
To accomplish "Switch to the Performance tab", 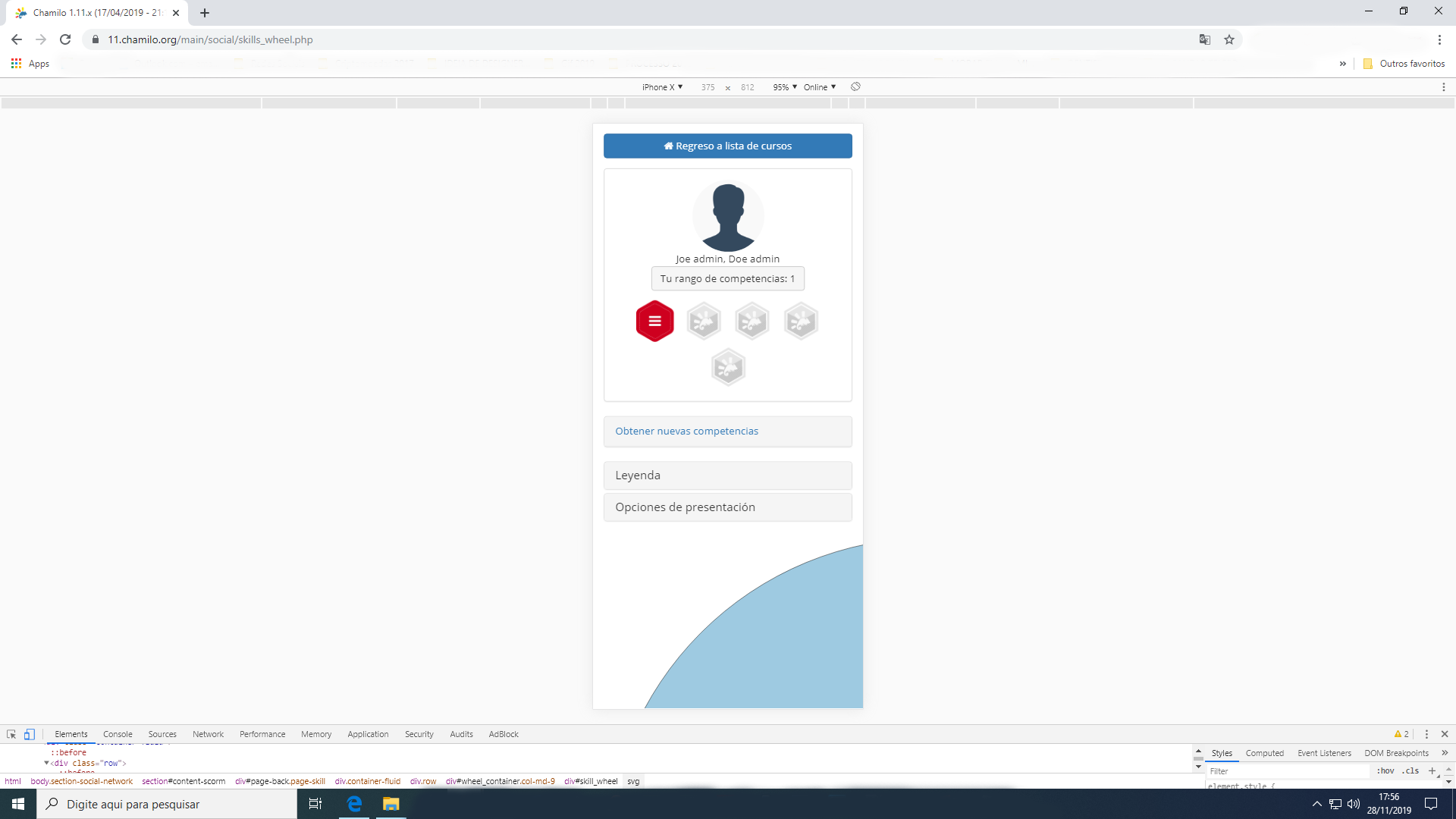I will point(262,734).
